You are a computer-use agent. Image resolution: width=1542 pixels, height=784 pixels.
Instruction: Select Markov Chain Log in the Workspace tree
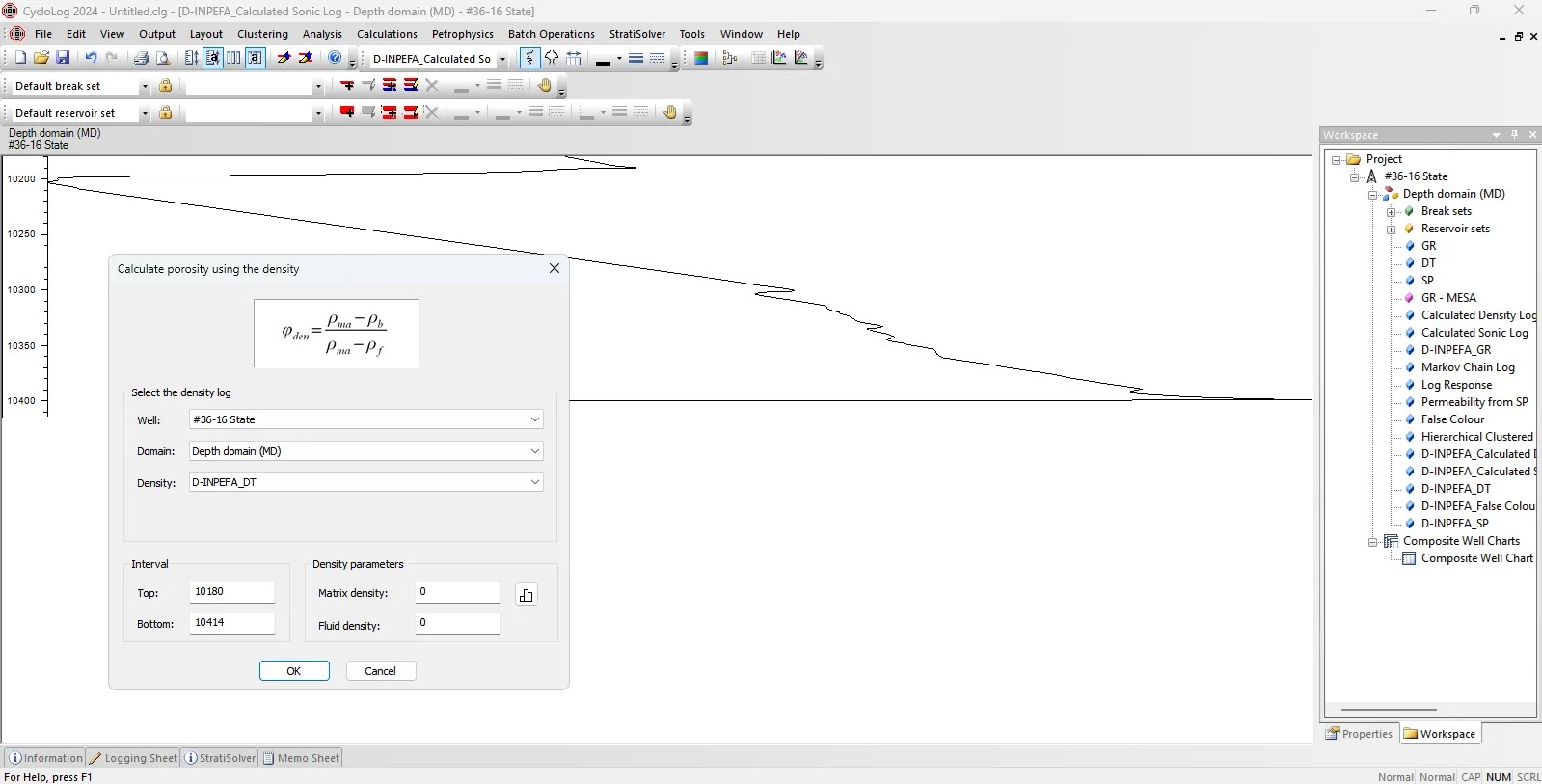pos(1468,367)
